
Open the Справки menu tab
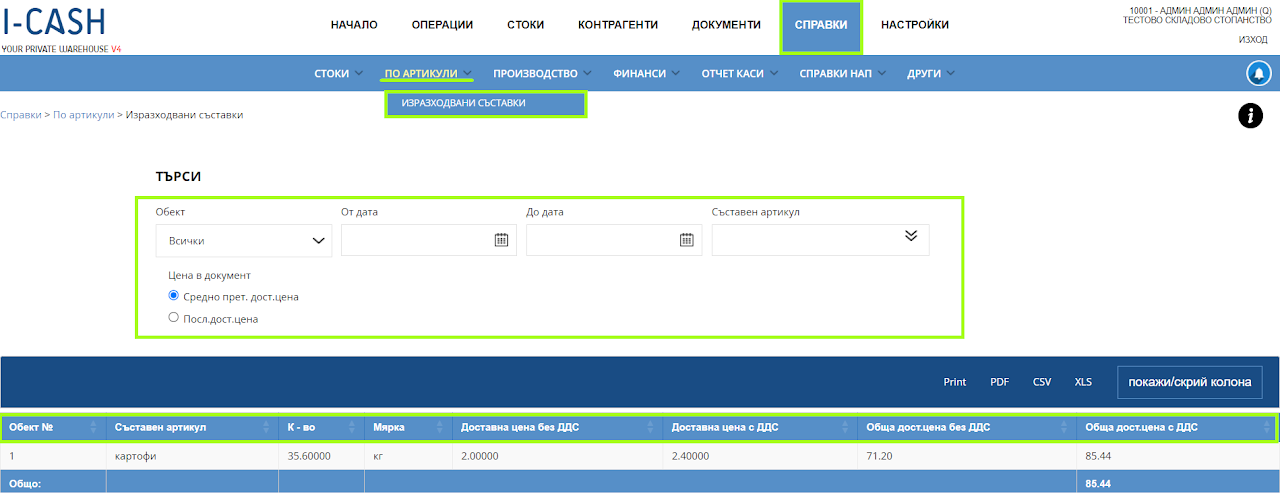[x=821, y=26]
